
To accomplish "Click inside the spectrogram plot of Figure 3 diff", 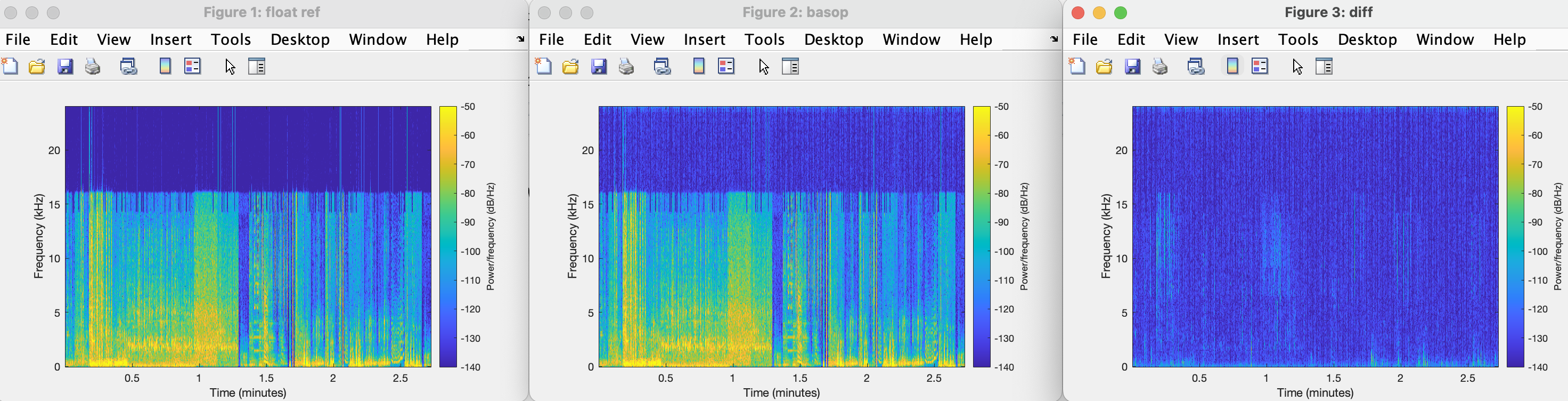I will pos(1315,236).
